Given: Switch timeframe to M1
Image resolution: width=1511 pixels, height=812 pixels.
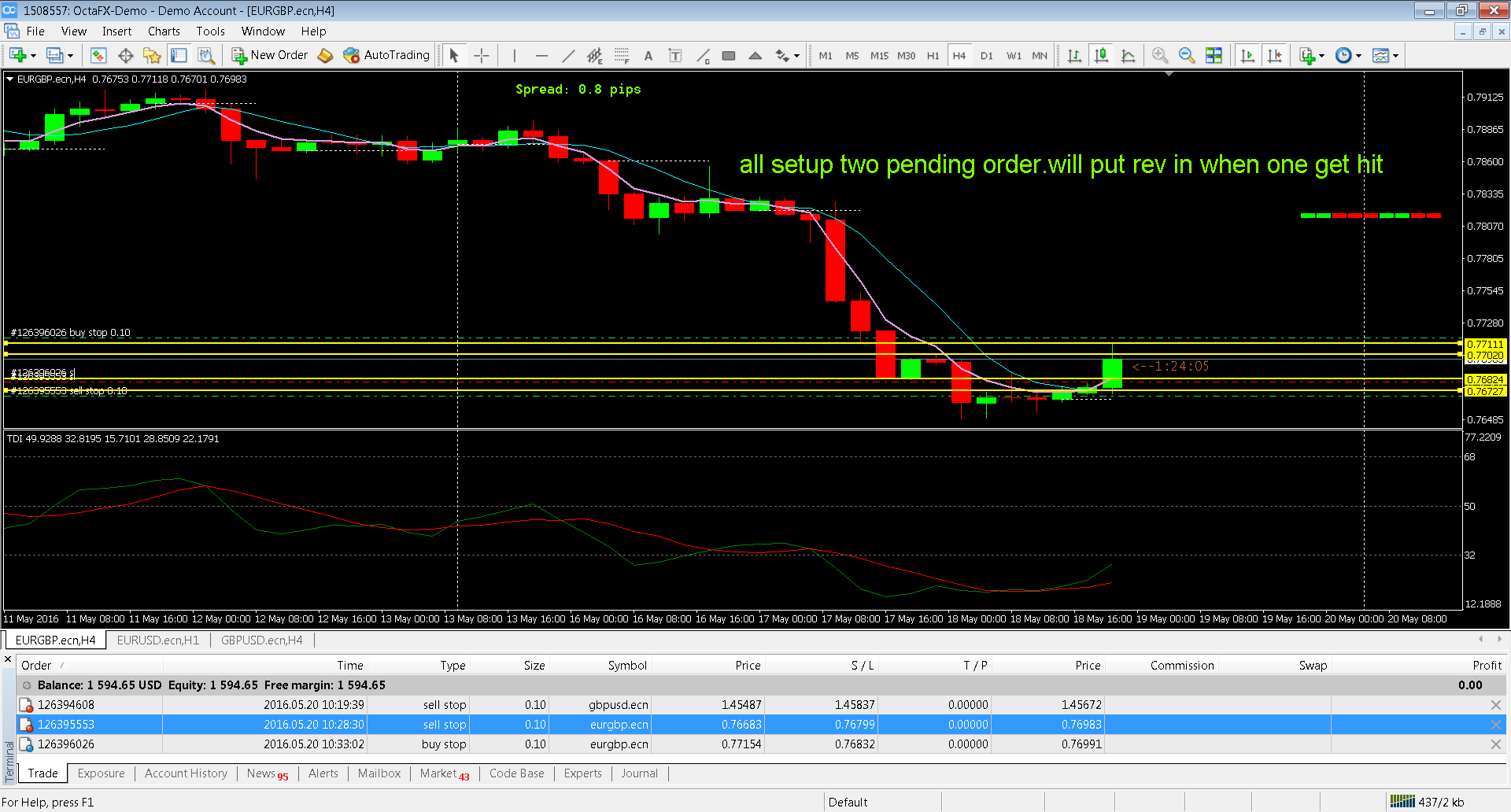Looking at the screenshot, I should 826,56.
